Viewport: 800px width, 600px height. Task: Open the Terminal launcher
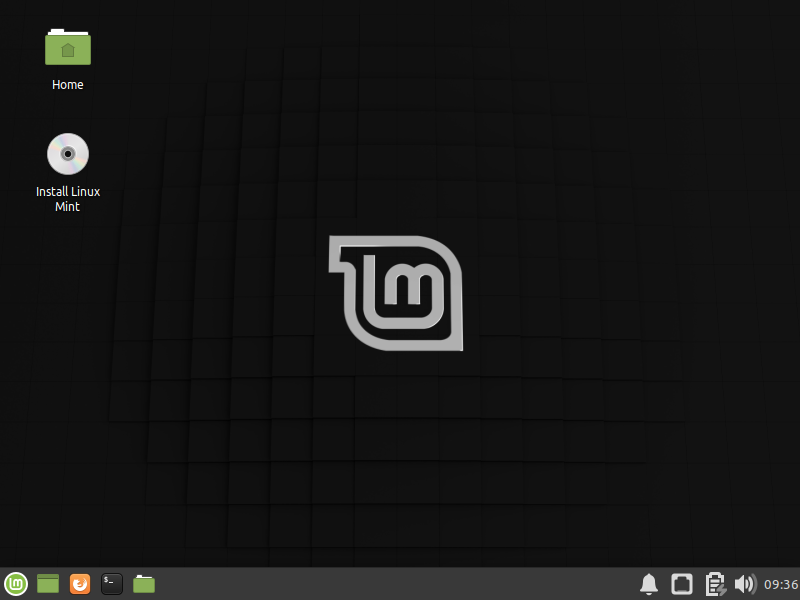112,584
